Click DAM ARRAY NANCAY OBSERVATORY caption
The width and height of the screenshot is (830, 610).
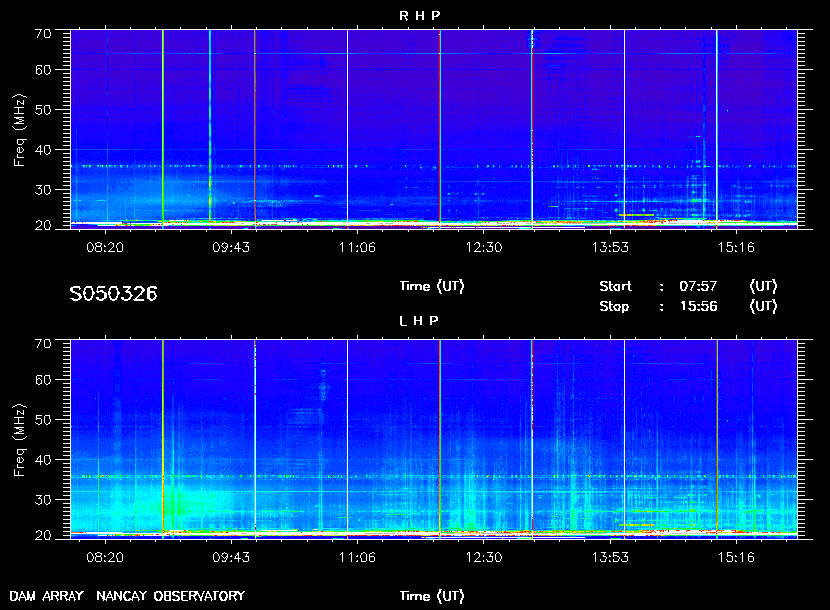(127, 596)
